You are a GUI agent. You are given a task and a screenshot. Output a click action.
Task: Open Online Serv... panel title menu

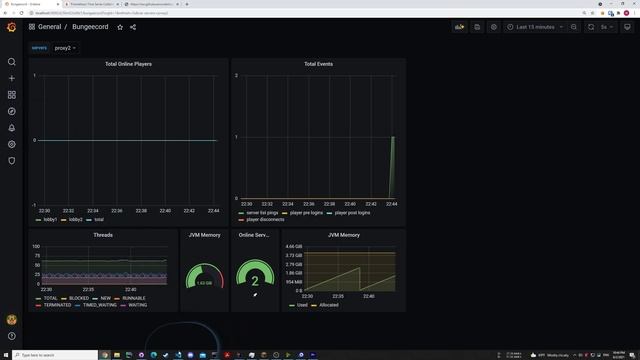254,235
